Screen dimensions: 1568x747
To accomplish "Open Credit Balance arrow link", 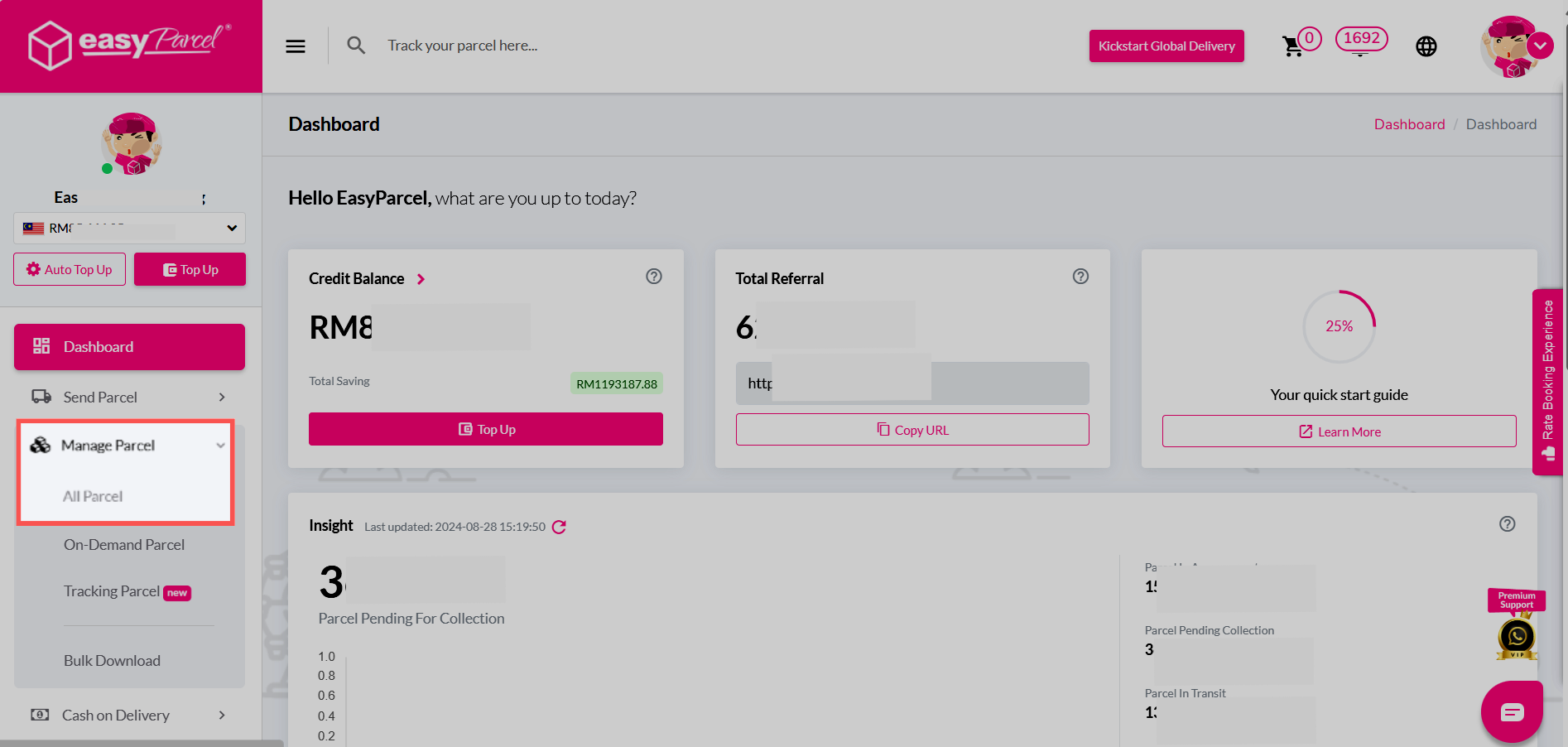I will tap(421, 279).
